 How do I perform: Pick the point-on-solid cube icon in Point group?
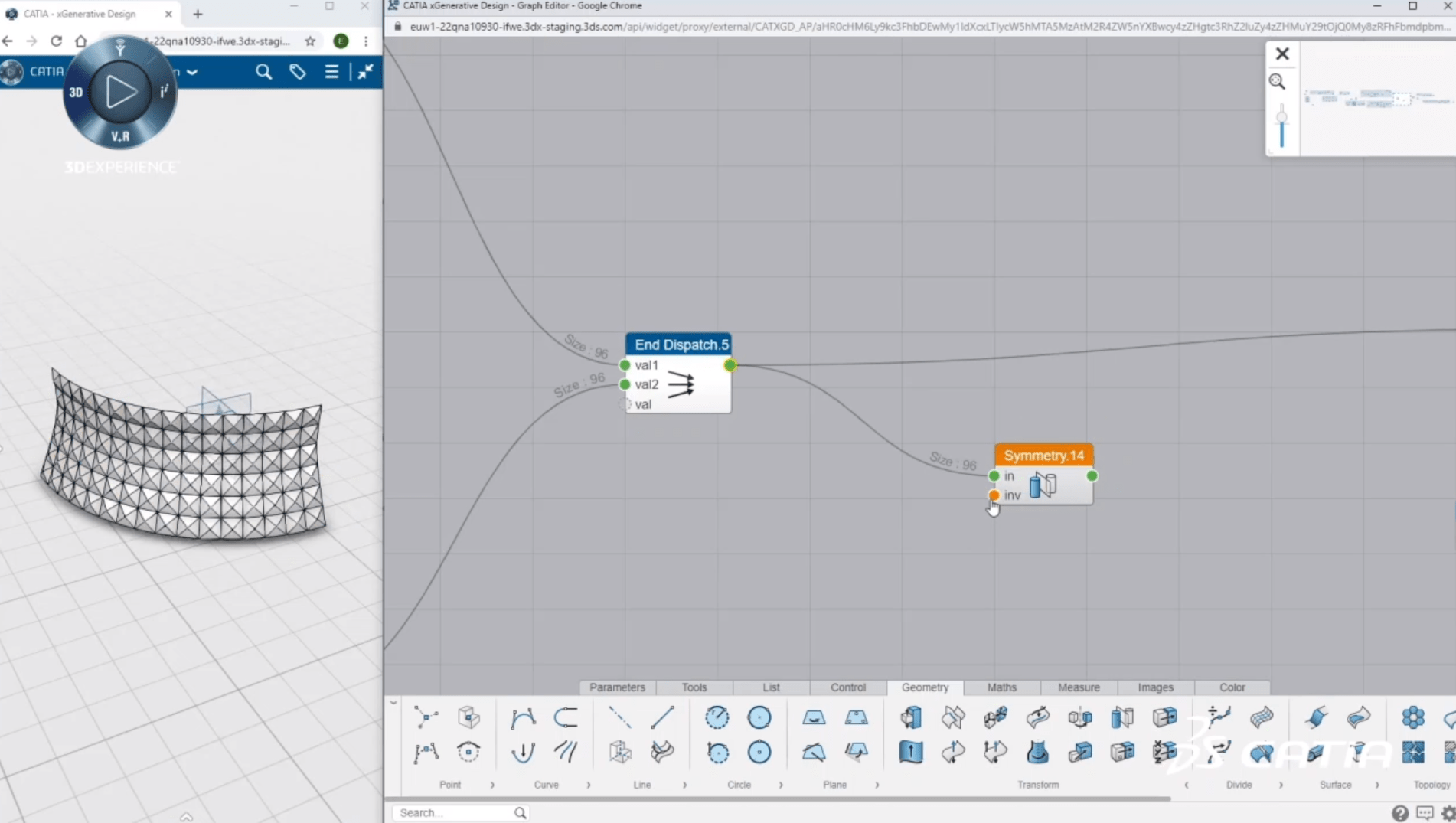[468, 717]
